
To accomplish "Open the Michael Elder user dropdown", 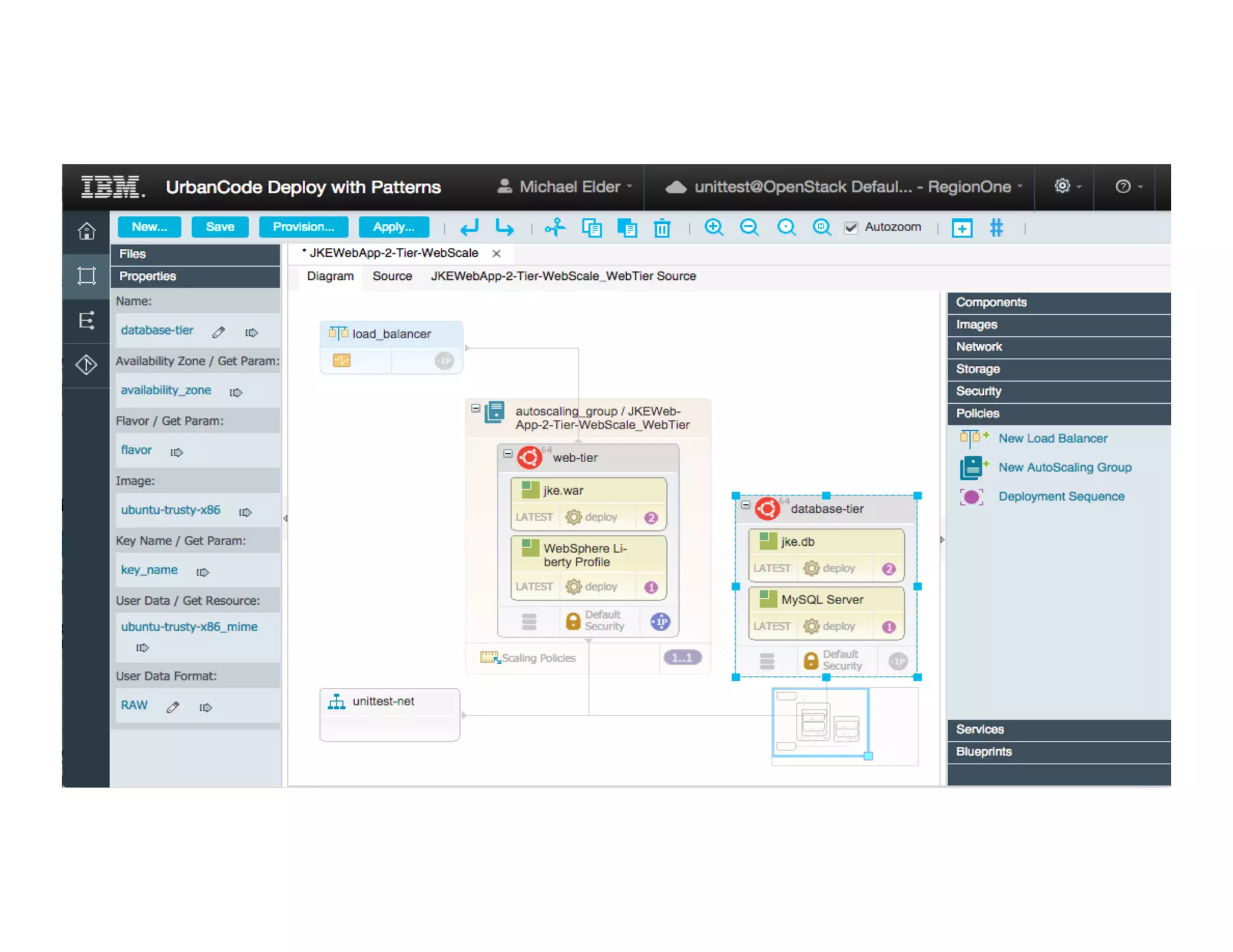I will [x=565, y=187].
